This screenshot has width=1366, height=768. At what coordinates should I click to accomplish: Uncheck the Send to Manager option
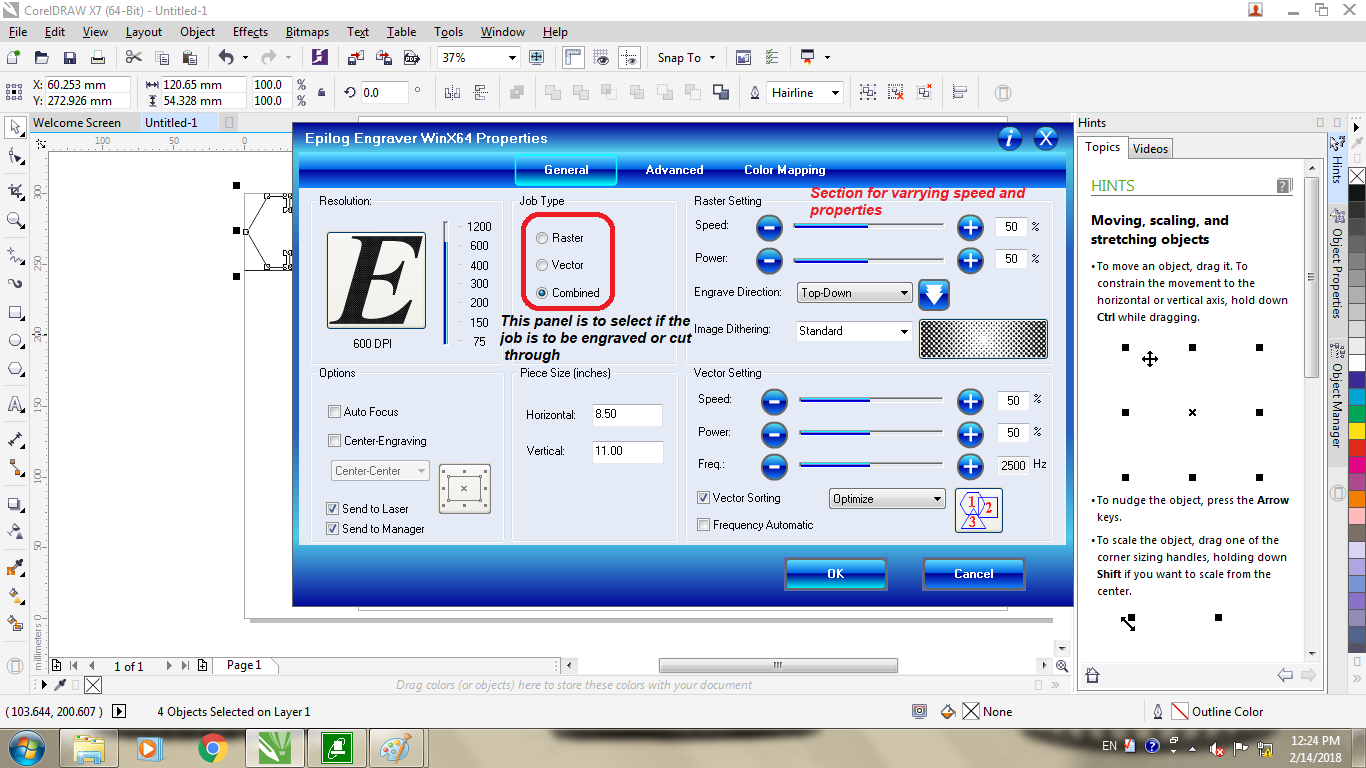[334, 529]
